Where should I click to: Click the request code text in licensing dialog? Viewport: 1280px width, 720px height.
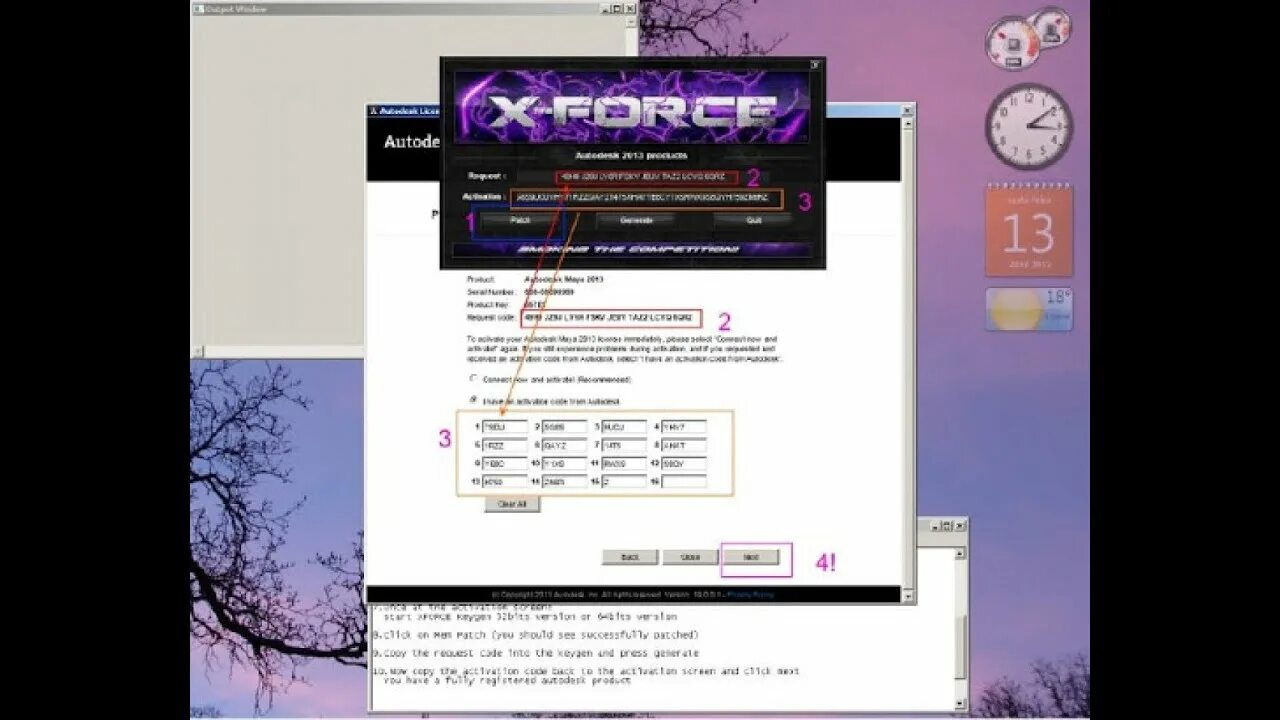(610, 318)
